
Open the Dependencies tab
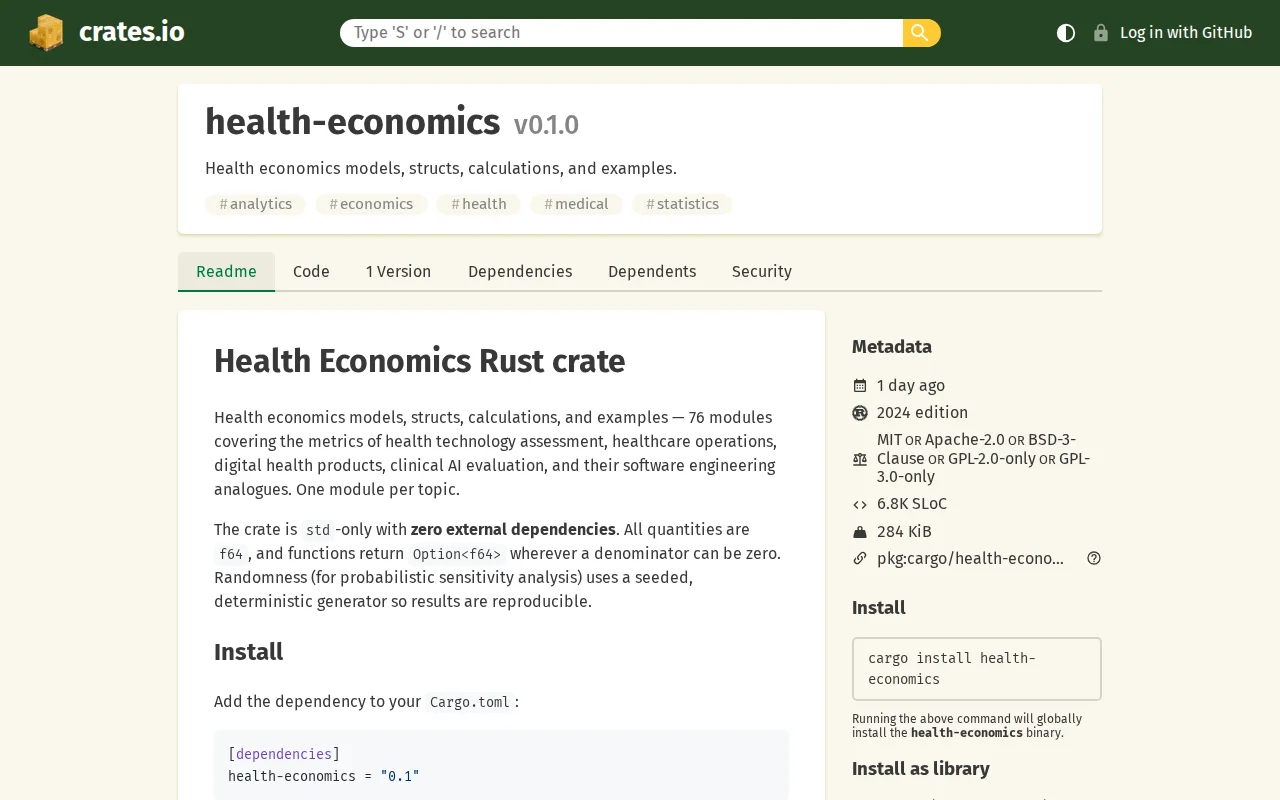tap(520, 272)
